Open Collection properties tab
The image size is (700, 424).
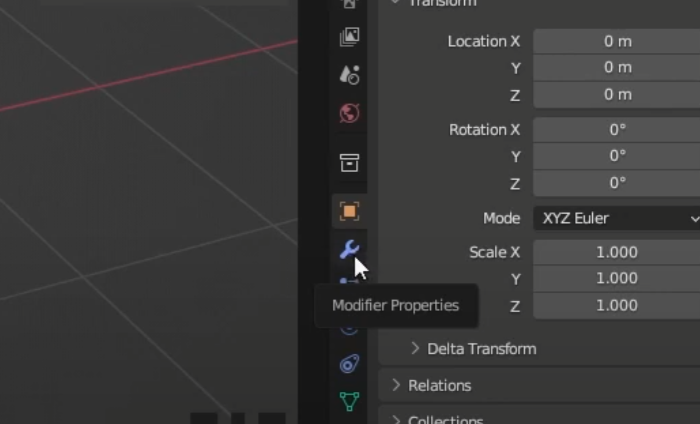350,163
